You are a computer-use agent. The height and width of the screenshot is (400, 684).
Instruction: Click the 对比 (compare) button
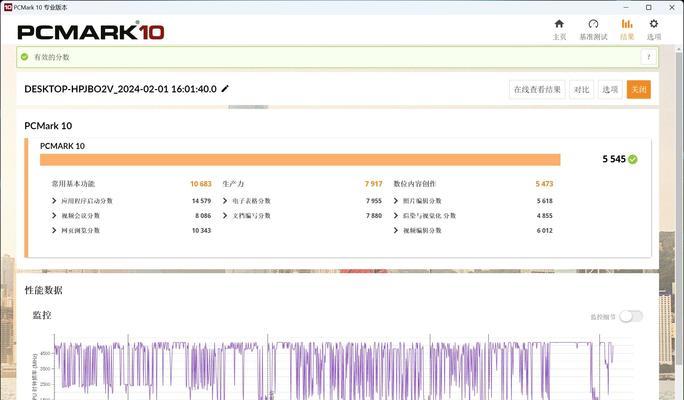click(581, 89)
